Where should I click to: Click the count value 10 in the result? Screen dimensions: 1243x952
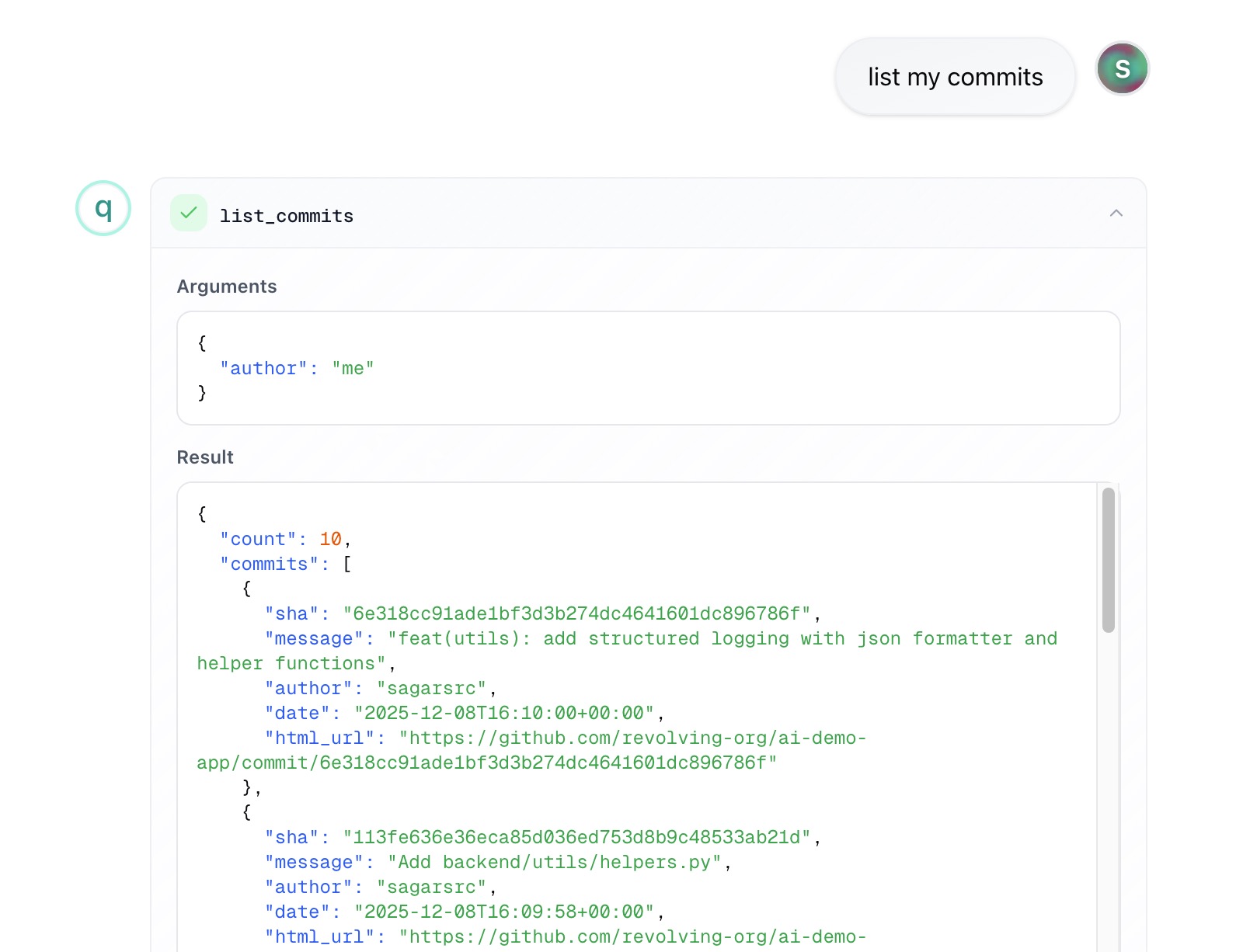(x=330, y=540)
